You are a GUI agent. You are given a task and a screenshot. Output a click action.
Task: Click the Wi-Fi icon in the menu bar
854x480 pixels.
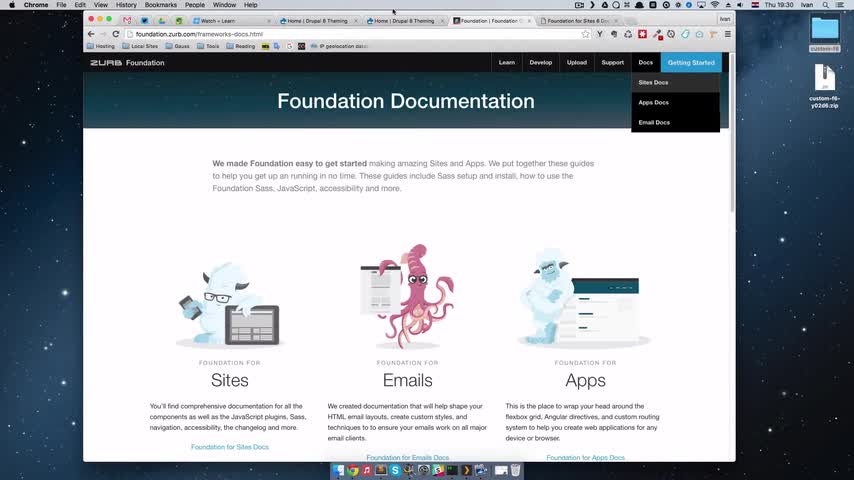coord(715,5)
